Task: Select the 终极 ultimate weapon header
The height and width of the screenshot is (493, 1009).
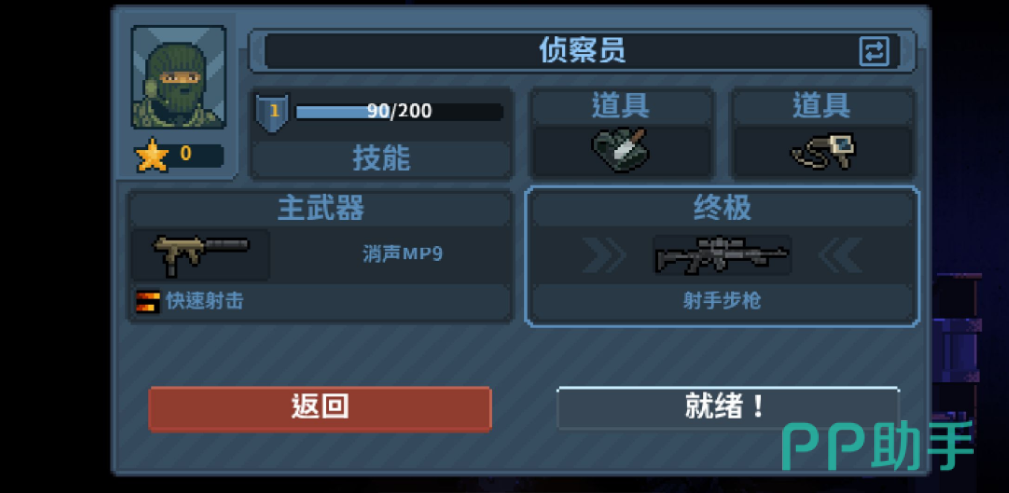Action: coord(722,209)
